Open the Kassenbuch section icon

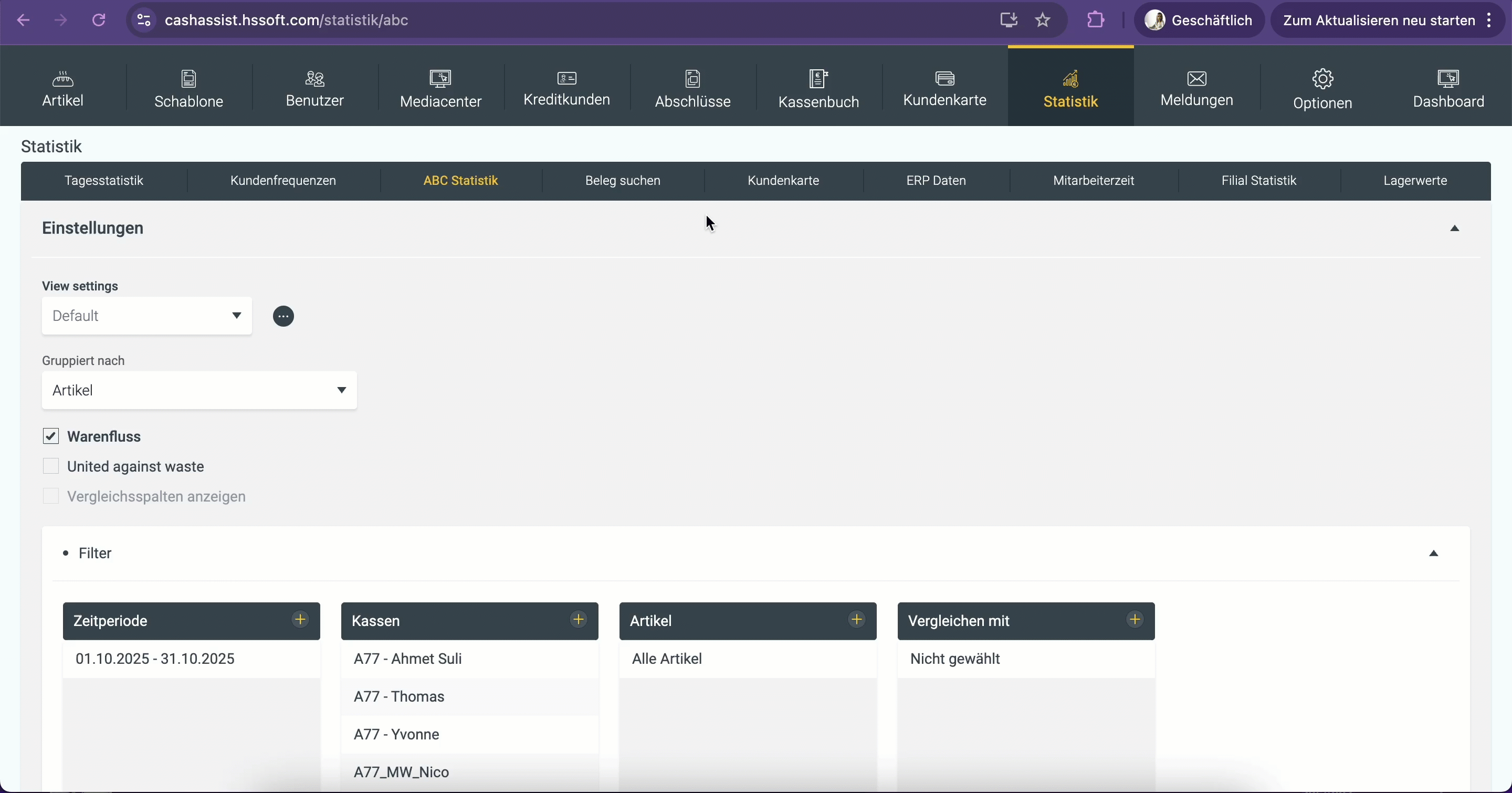point(818,79)
